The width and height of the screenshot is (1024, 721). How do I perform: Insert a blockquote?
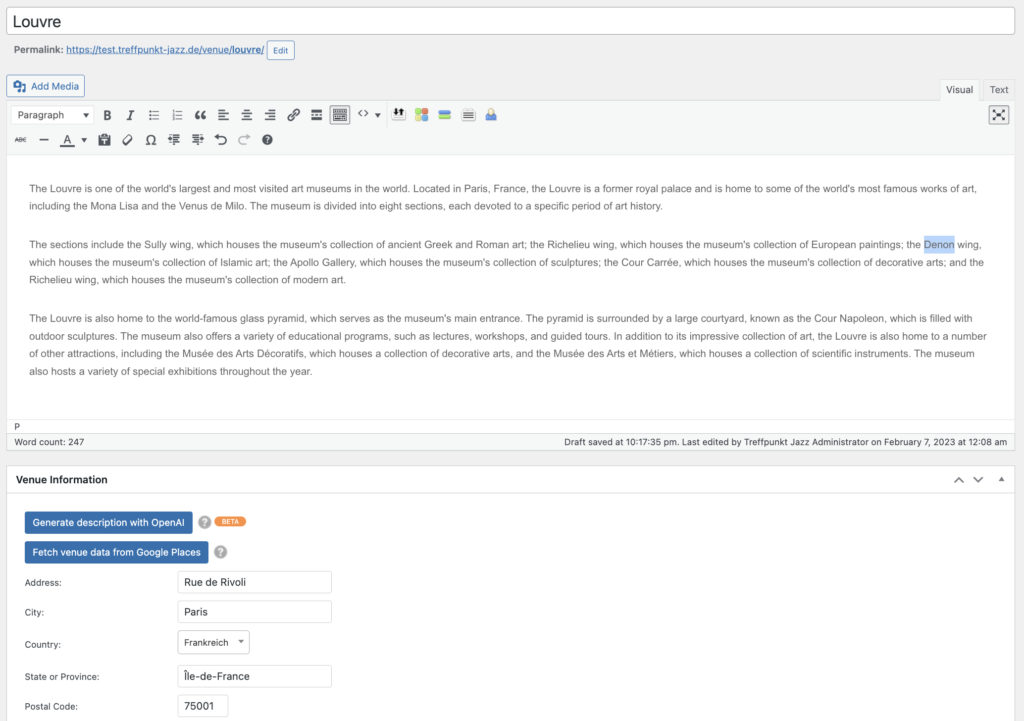[200, 114]
